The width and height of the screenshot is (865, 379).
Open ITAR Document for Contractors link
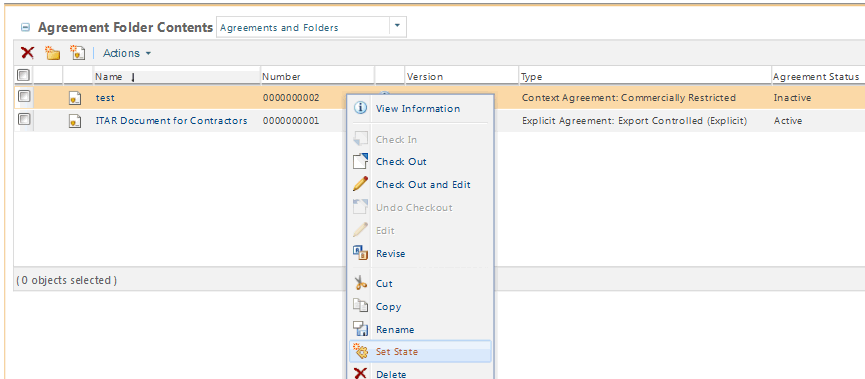[172, 120]
